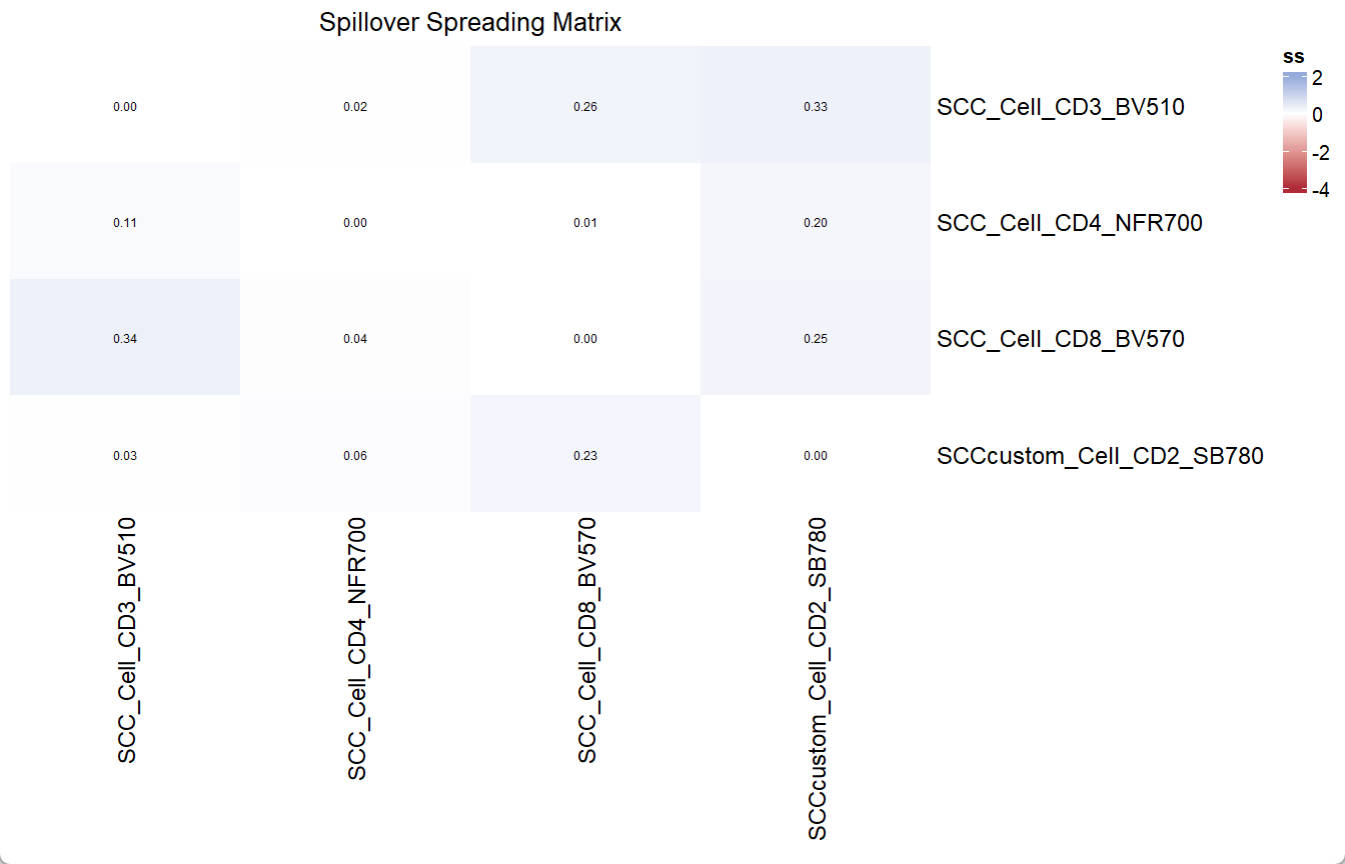
Task: Select the cell with value 0.04
Action: pyautogui.click(x=355, y=338)
